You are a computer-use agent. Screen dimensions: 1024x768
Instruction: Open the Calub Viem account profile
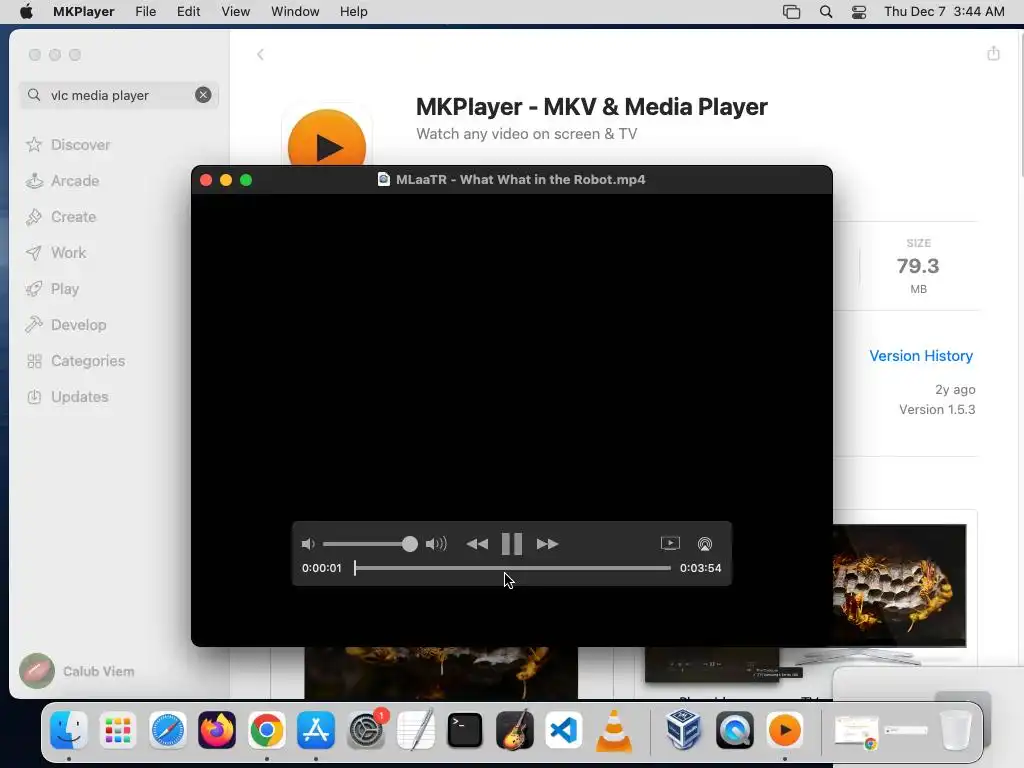pos(77,671)
